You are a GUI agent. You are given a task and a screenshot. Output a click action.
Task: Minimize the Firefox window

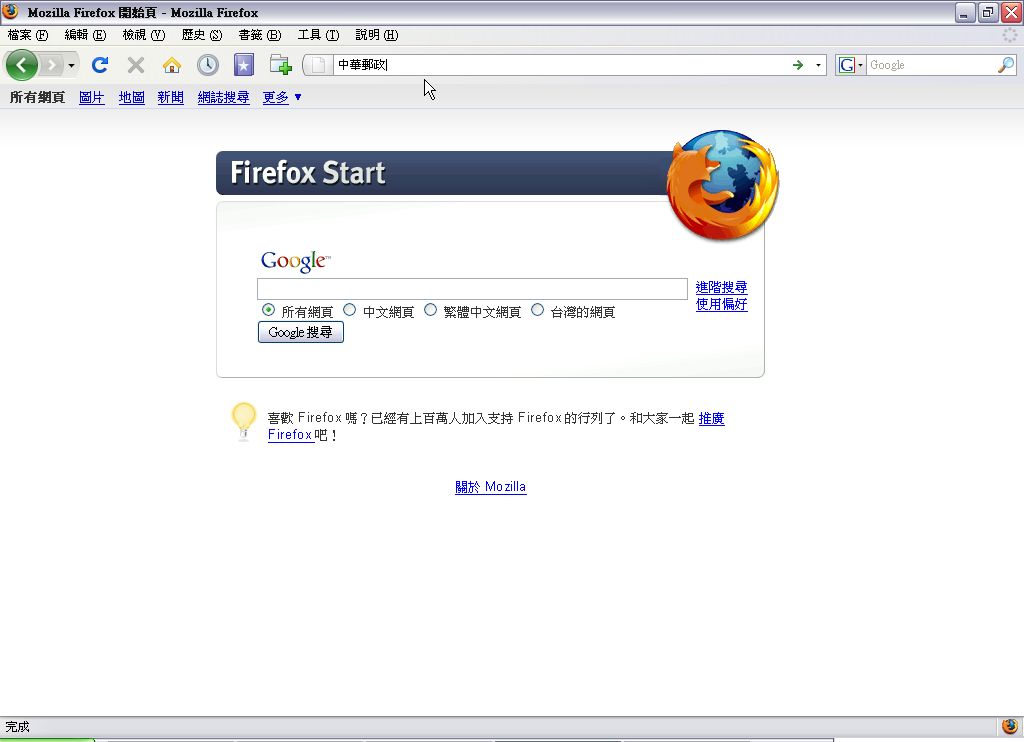click(x=965, y=12)
